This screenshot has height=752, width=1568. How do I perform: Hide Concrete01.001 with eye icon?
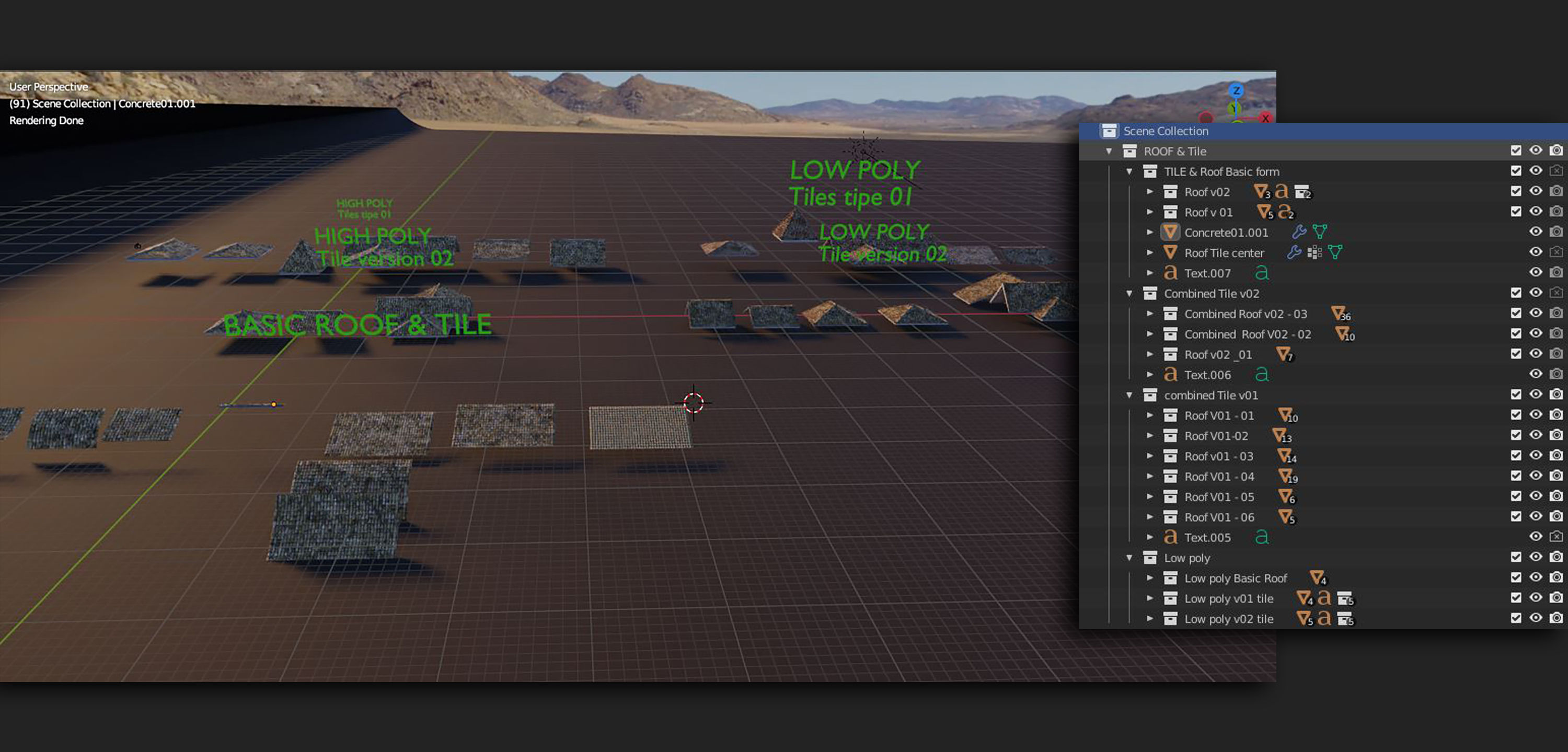(1536, 231)
